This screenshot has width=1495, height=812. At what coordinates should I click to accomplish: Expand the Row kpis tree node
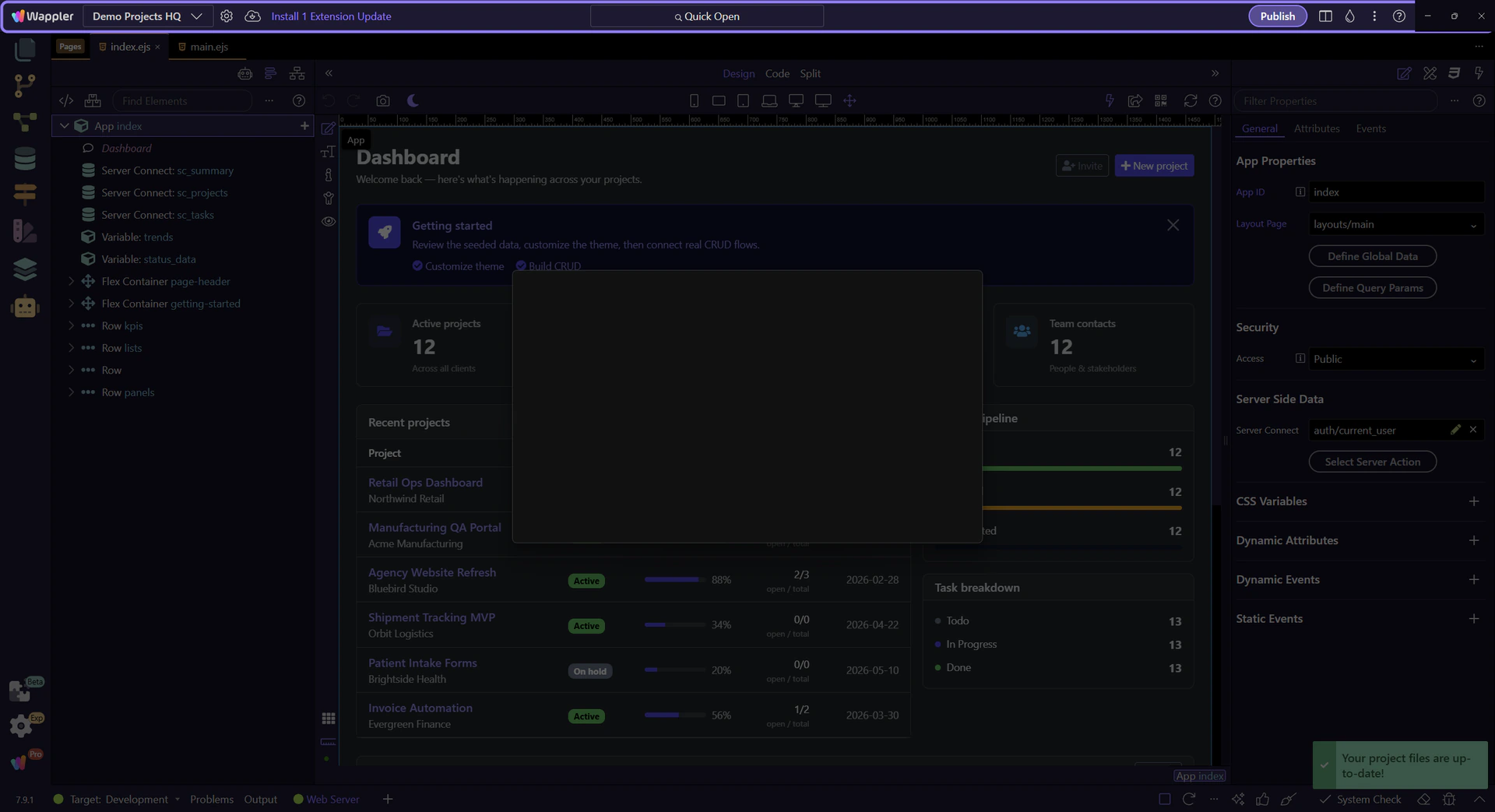click(71, 325)
